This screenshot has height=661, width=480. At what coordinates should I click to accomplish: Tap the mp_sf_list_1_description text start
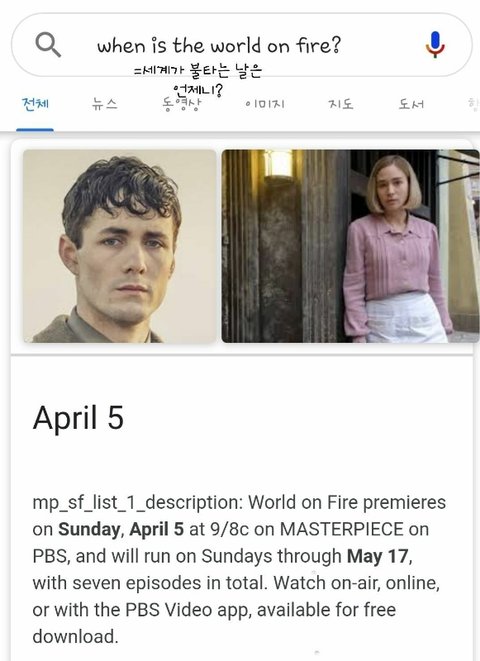(x=137, y=502)
